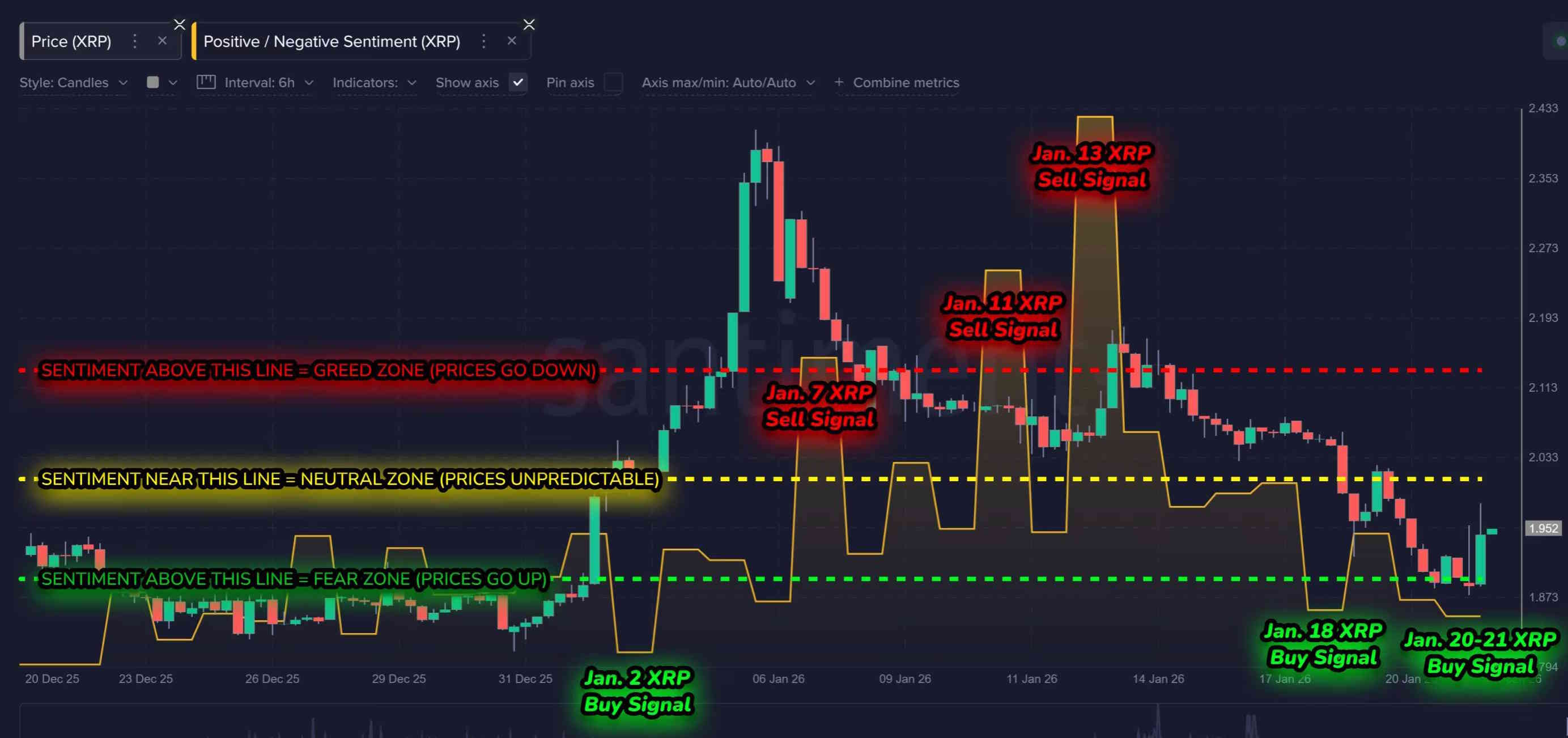Select the Positive / Negative Sentiment (XRP) tab
This screenshot has width=1568, height=738.
(332, 41)
